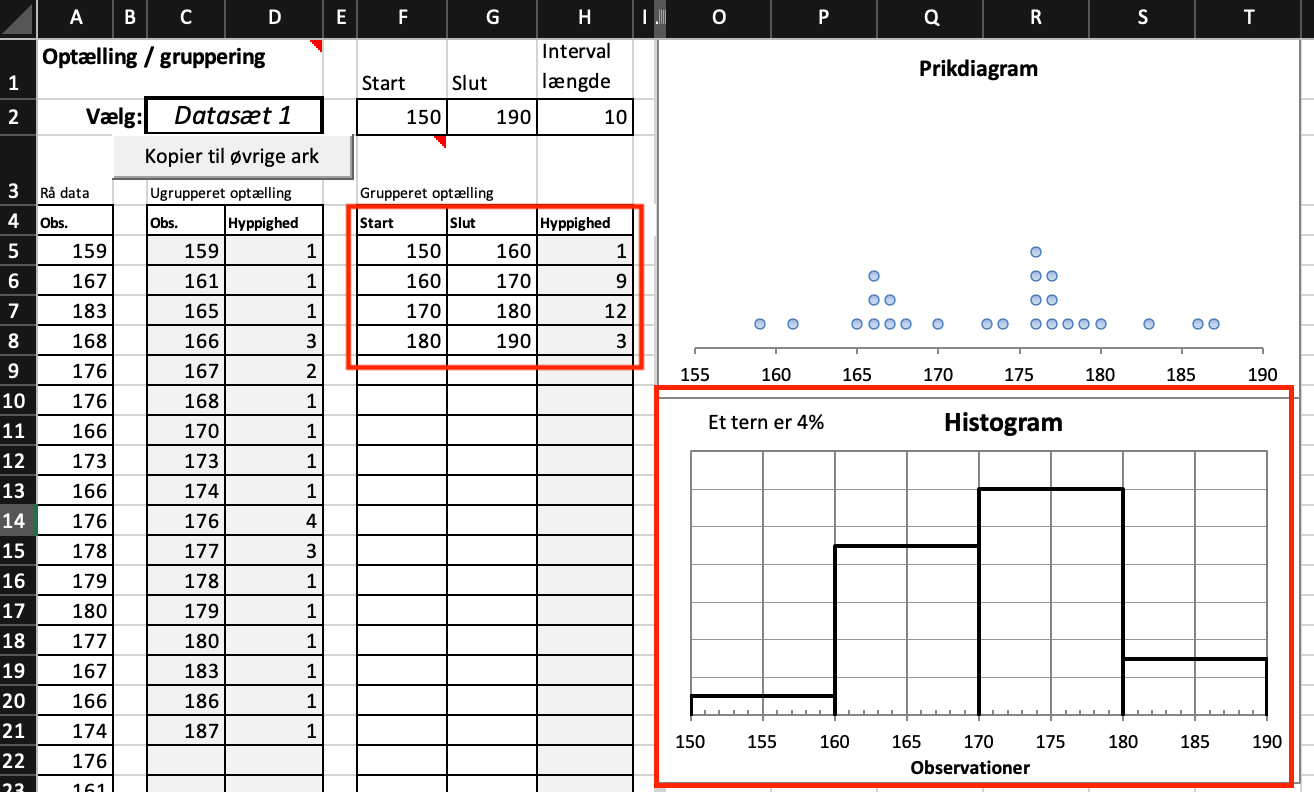Click grouped frequency cell showing 9

585,281
